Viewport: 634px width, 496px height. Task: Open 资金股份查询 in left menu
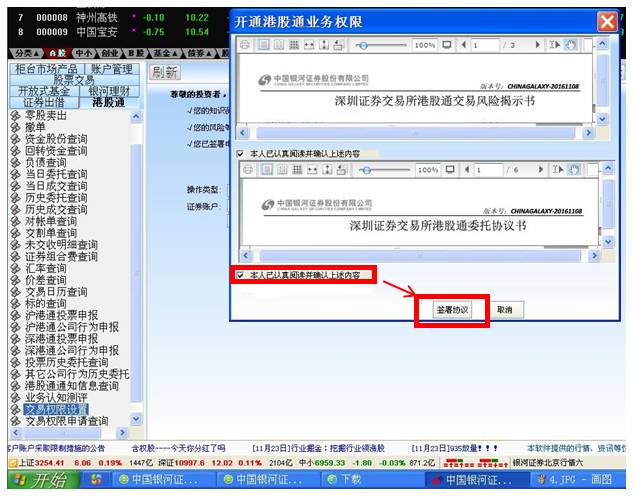56,139
